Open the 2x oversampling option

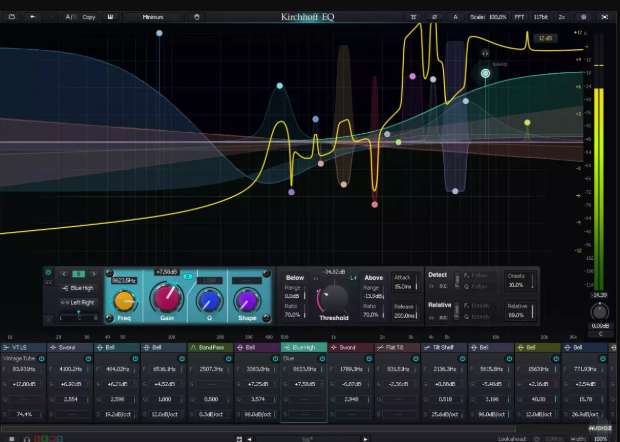pyautogui.click(x=561, y=17)
